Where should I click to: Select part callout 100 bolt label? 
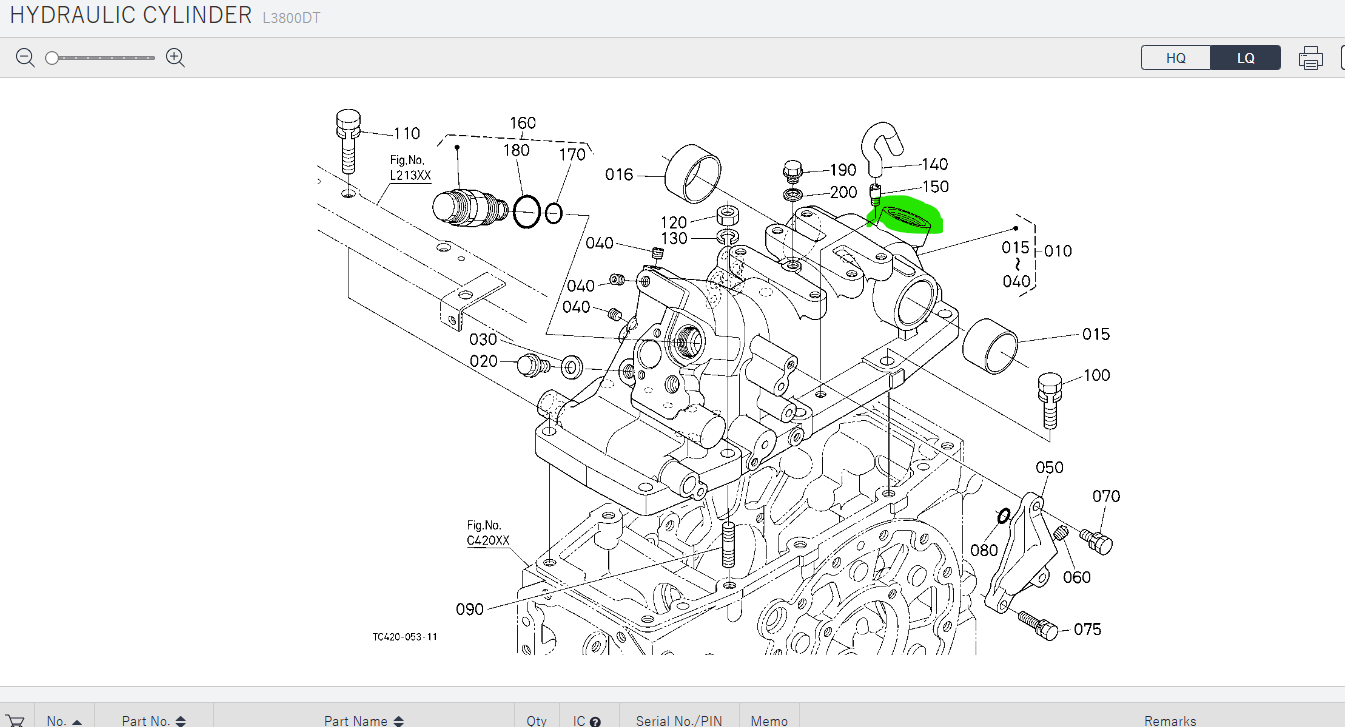click(1097, 375)
